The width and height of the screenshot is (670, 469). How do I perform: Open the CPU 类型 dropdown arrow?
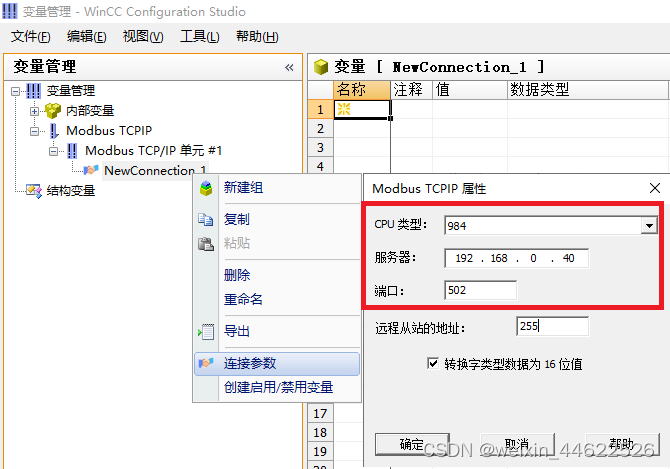[x=649, y=225]
